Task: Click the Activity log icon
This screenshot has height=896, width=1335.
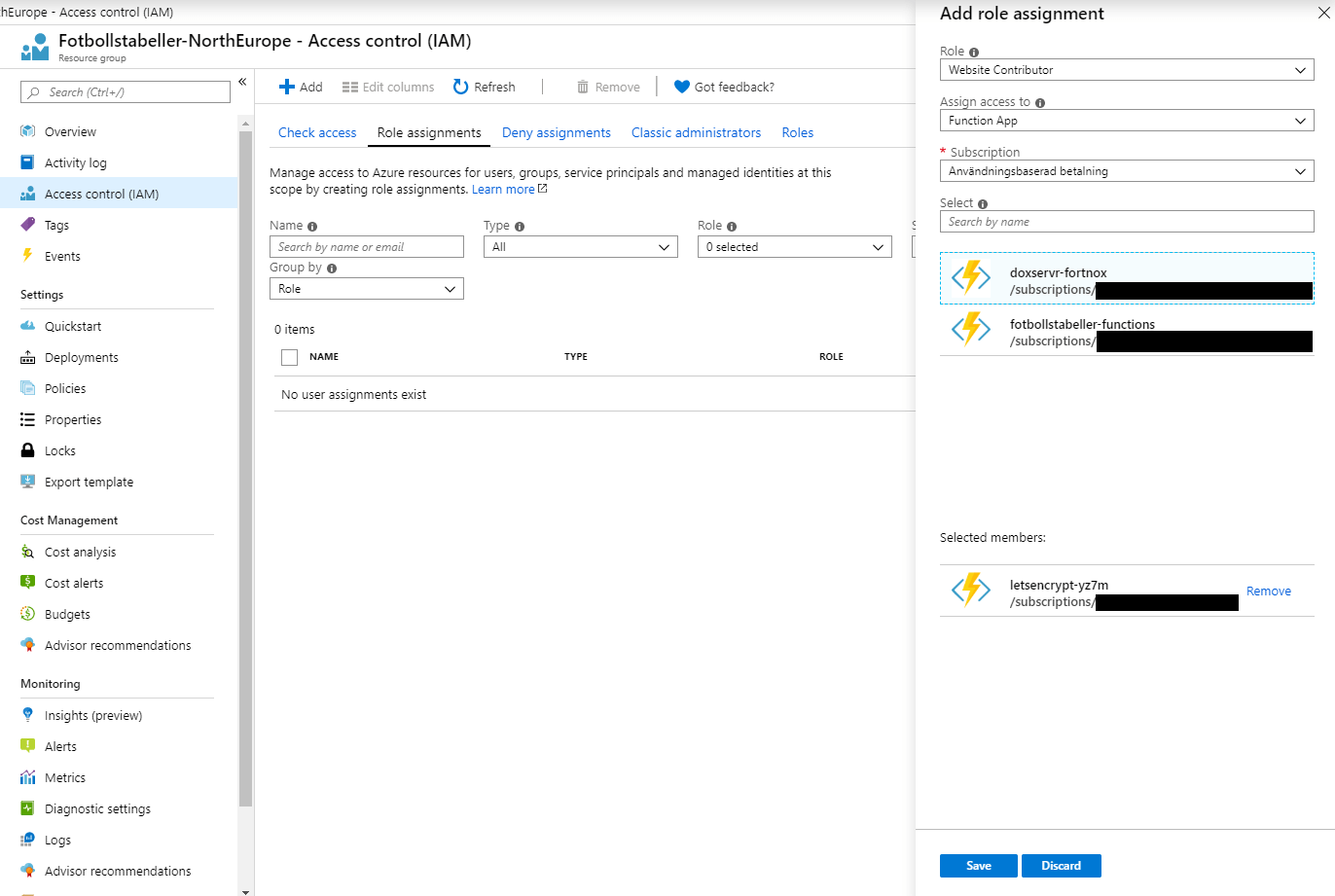Action: tap(28, 162)
